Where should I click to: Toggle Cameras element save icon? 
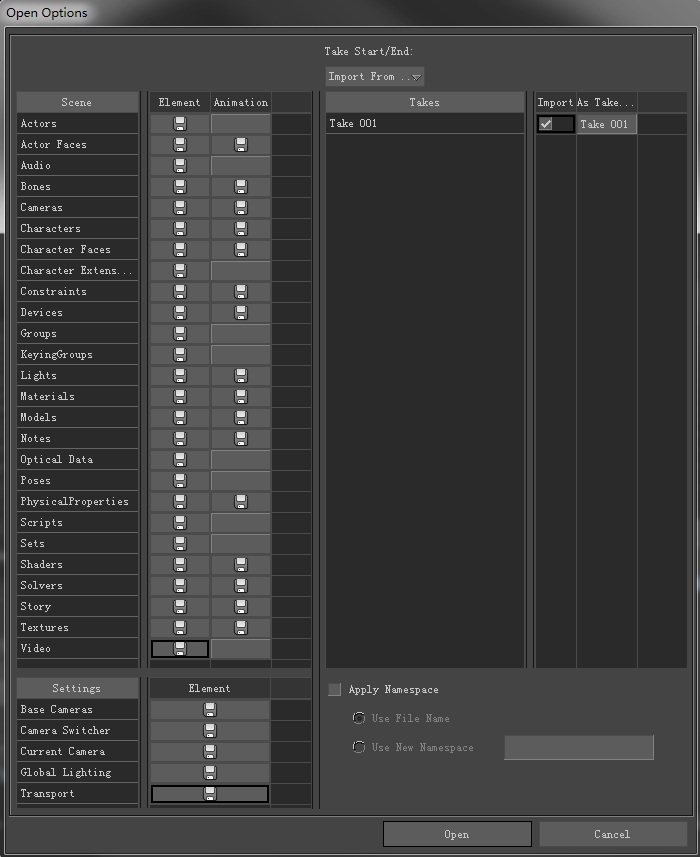[x=180, y=208]
